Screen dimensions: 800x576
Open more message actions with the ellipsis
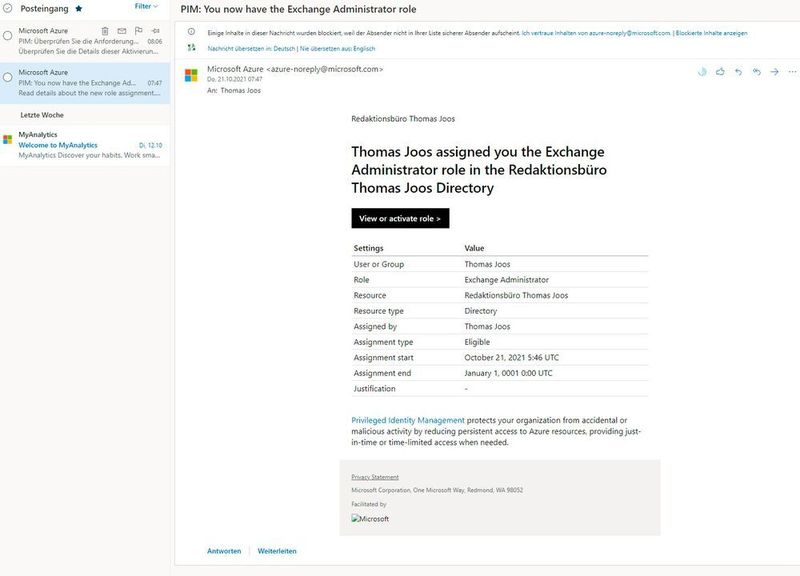[792, 72]
